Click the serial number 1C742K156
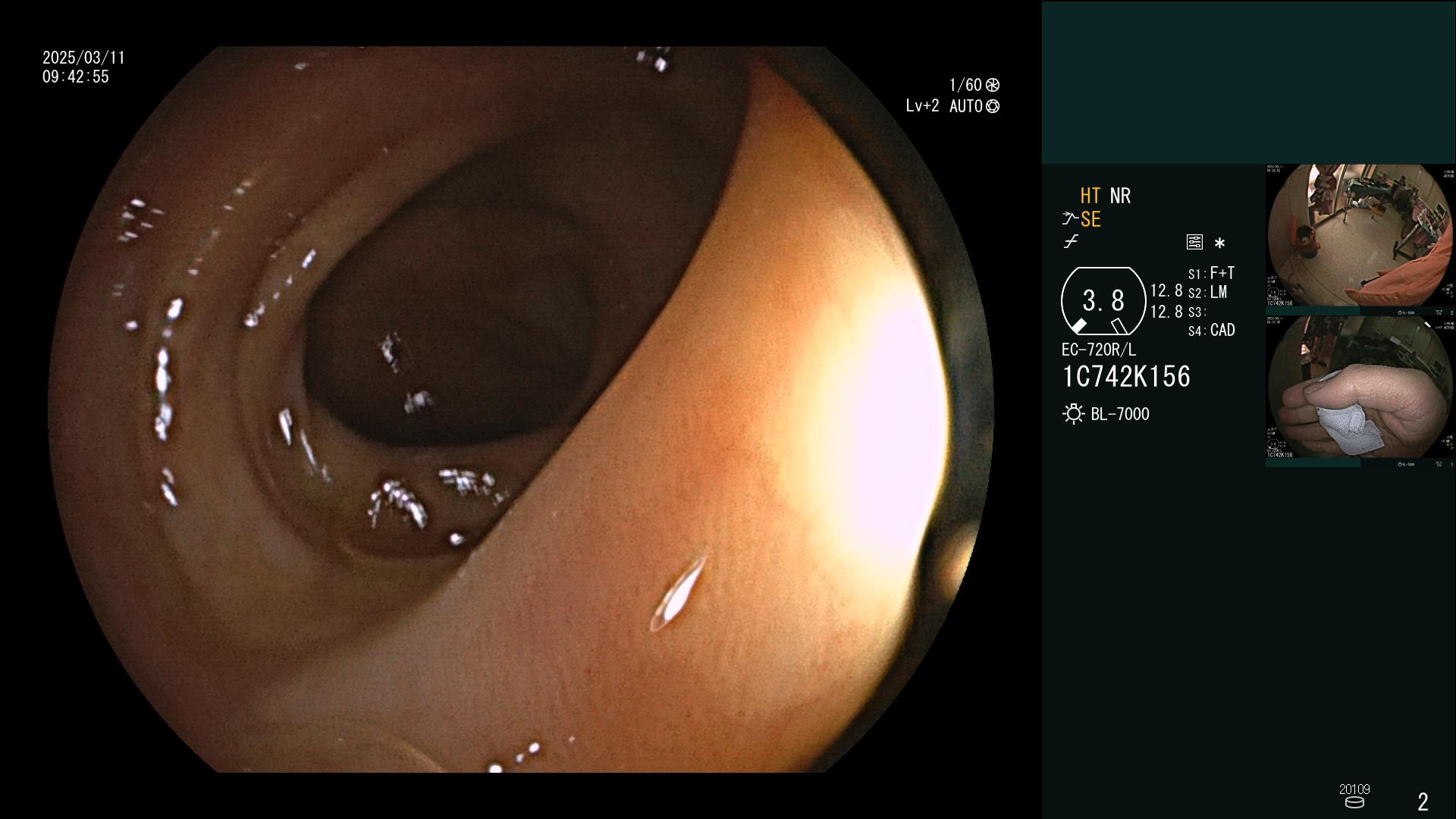 tap(1126, 377)
